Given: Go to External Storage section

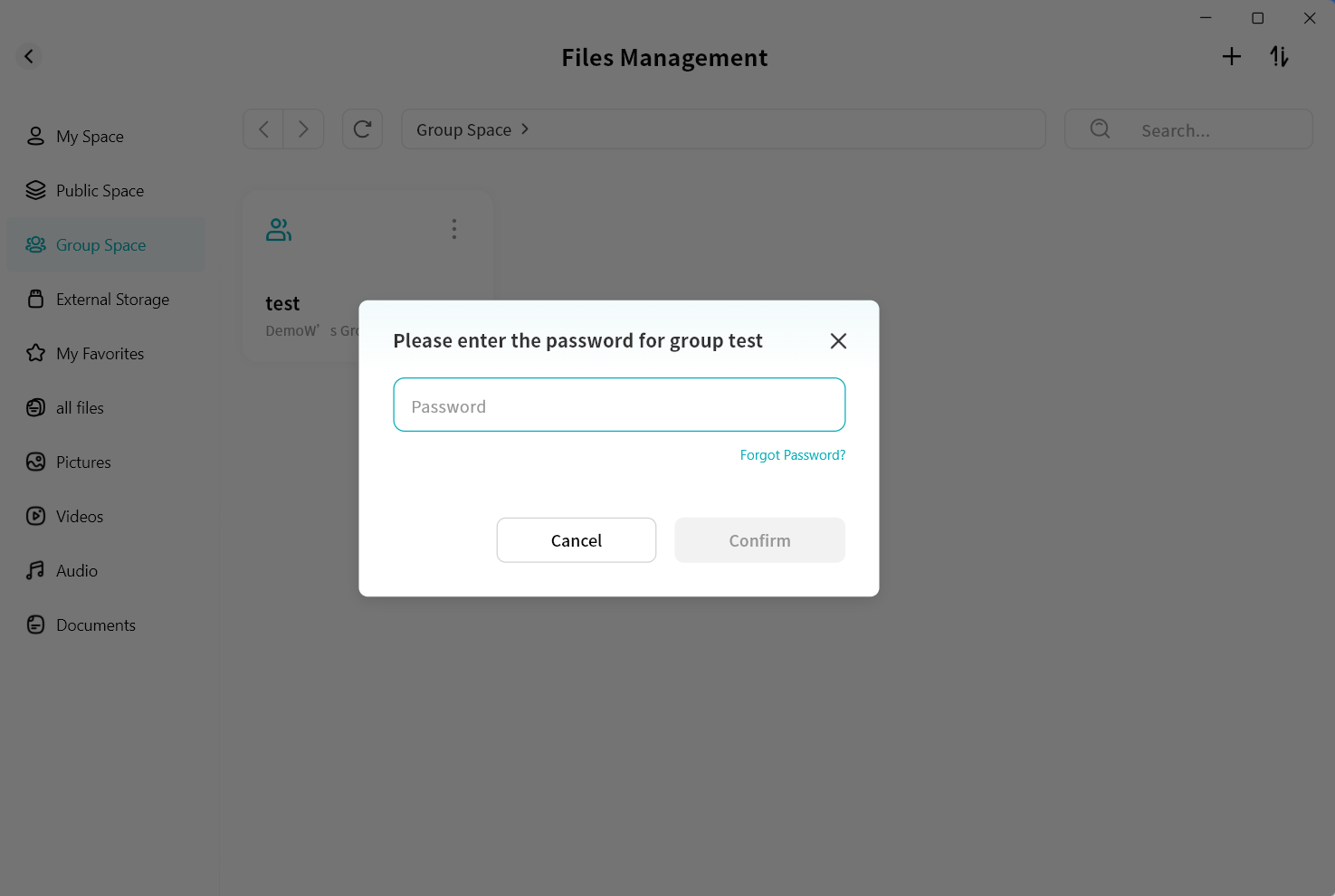Looking at the screenshot, I should [x=112, y=300].
